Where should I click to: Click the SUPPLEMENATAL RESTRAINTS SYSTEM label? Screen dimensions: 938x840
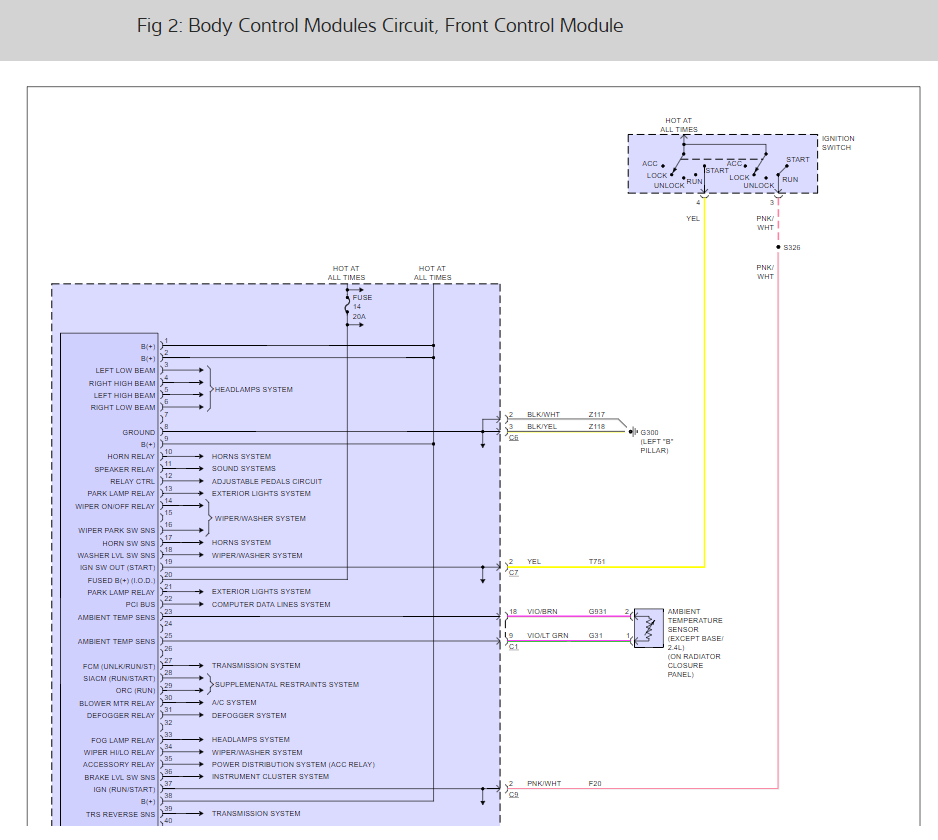tap(287, 684)
